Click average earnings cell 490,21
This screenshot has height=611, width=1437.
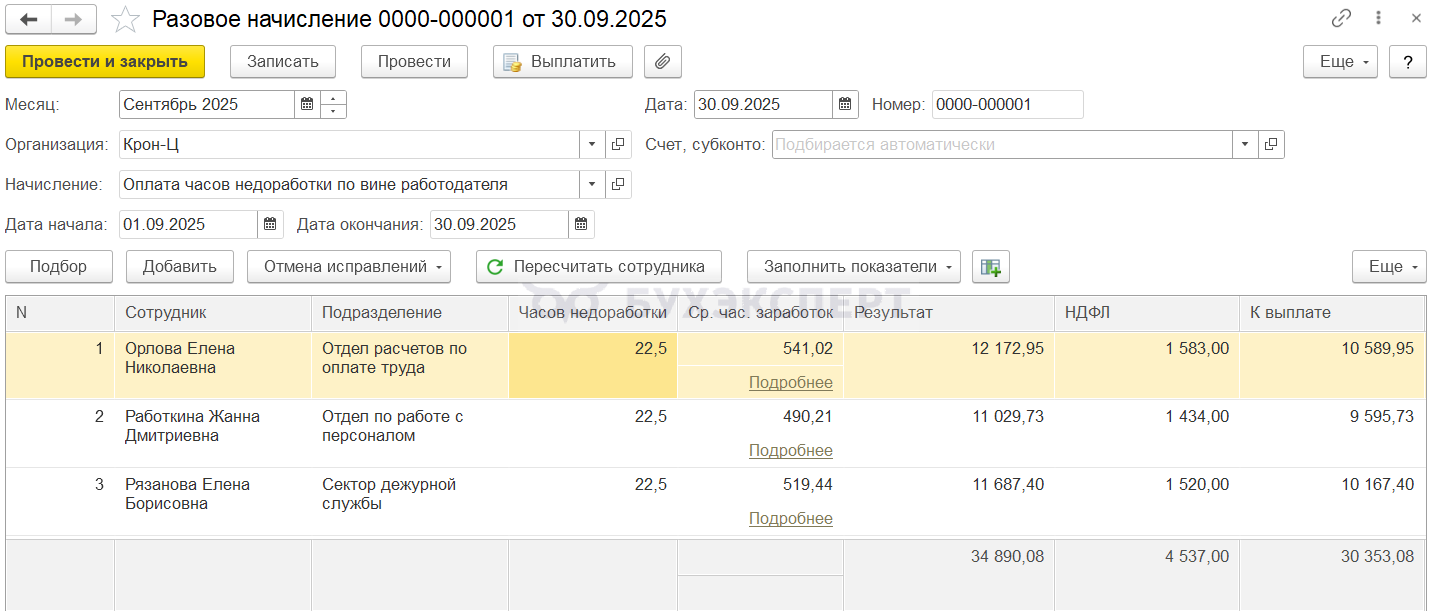[760, 416]
